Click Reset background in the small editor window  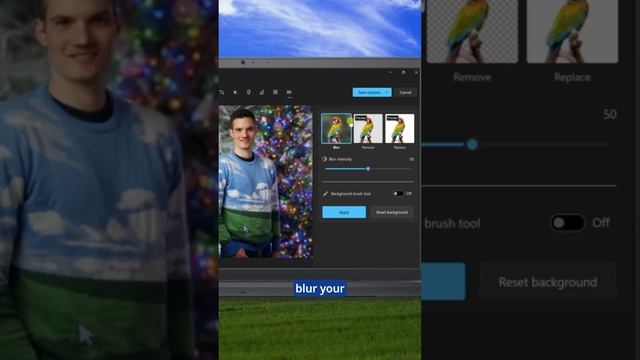click(x=392, y=212)
